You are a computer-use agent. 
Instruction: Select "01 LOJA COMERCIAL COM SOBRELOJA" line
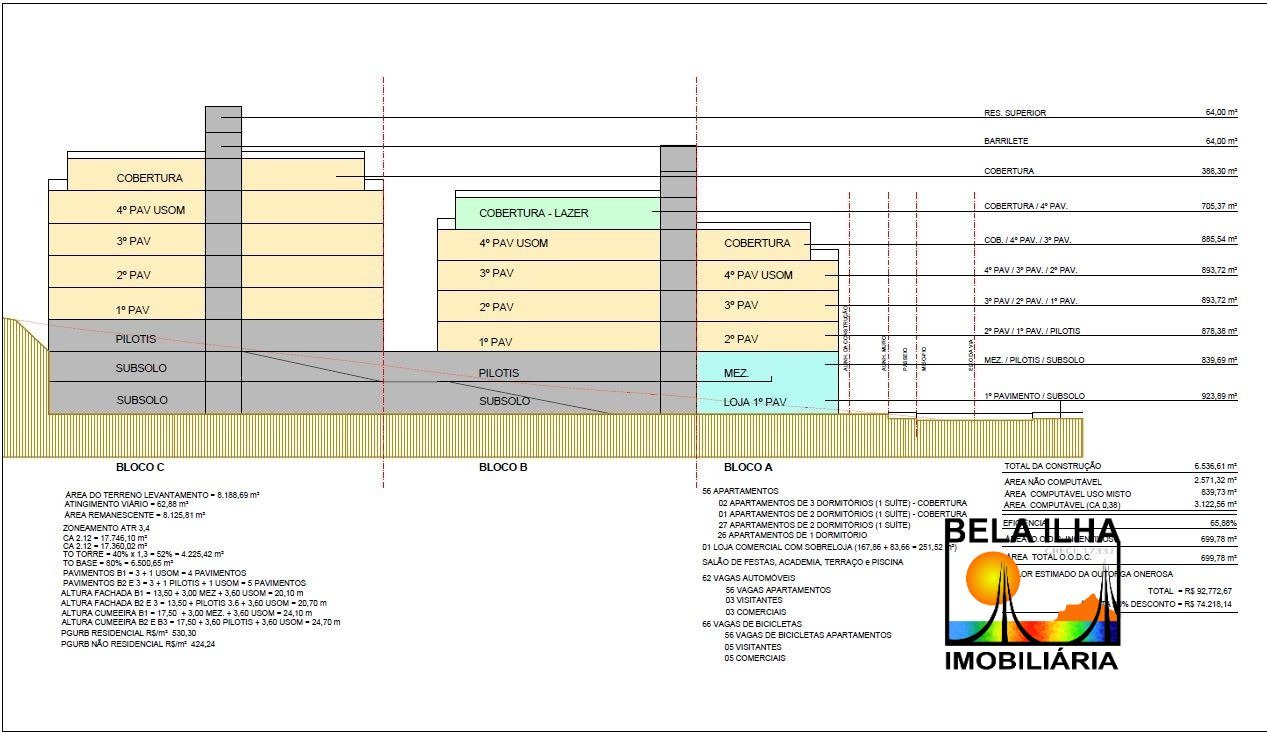[829, 547]
